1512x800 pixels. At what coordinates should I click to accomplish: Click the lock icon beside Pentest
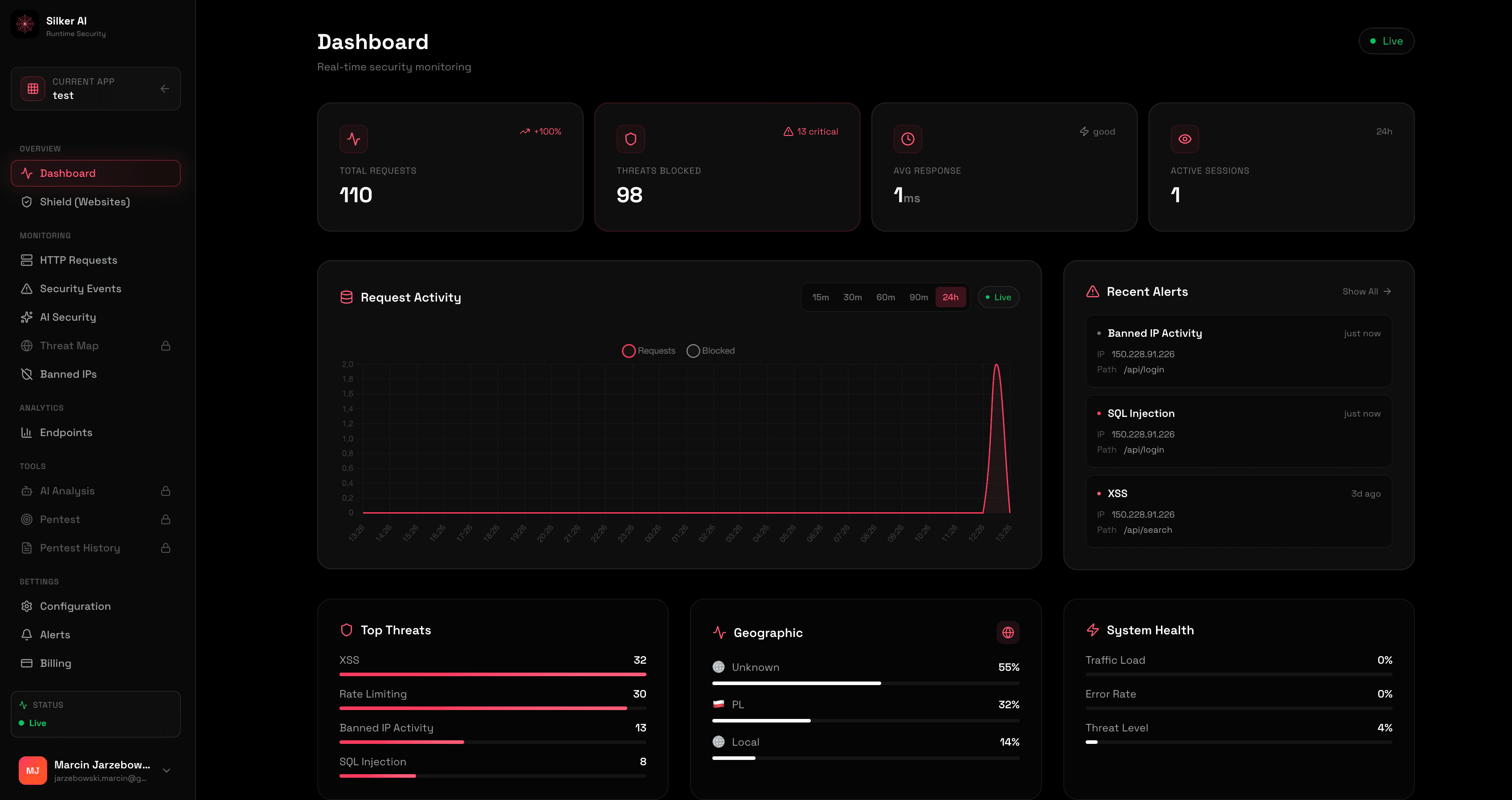166,519
